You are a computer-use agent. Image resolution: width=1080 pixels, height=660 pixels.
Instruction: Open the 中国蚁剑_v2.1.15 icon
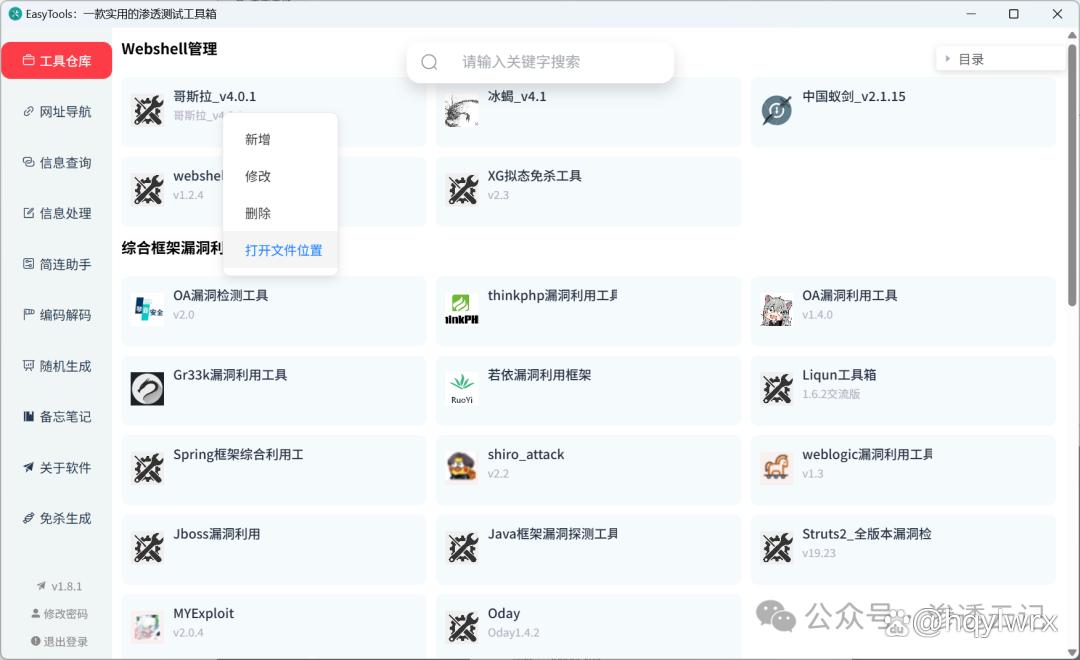pyautogui.click(x=776, y=110)
